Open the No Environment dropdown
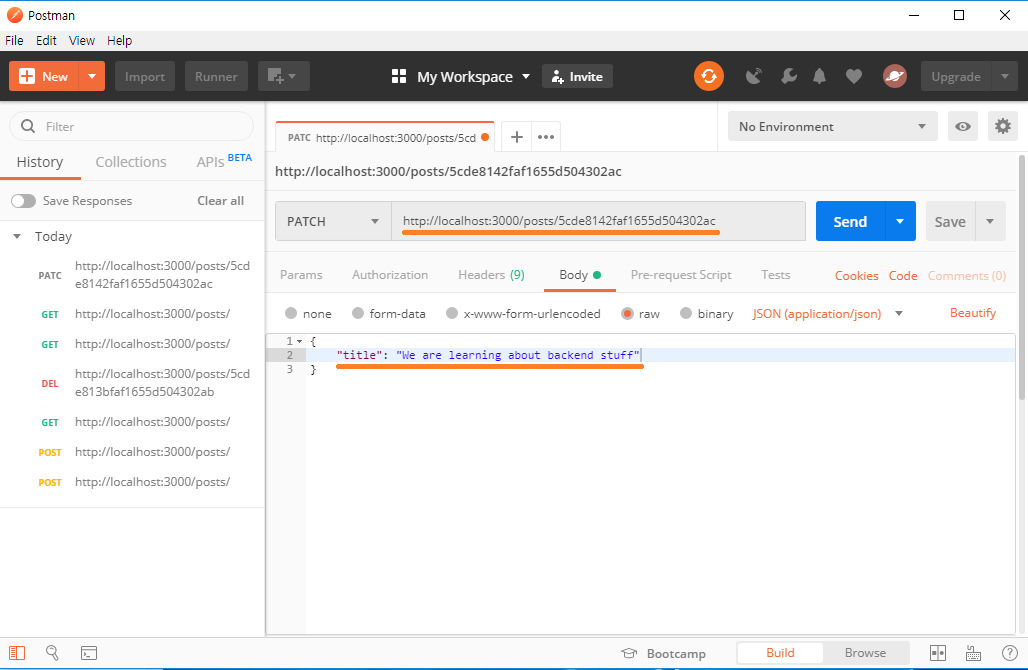This screenshot has width=1028, height=670. click(x=833, y=127)
